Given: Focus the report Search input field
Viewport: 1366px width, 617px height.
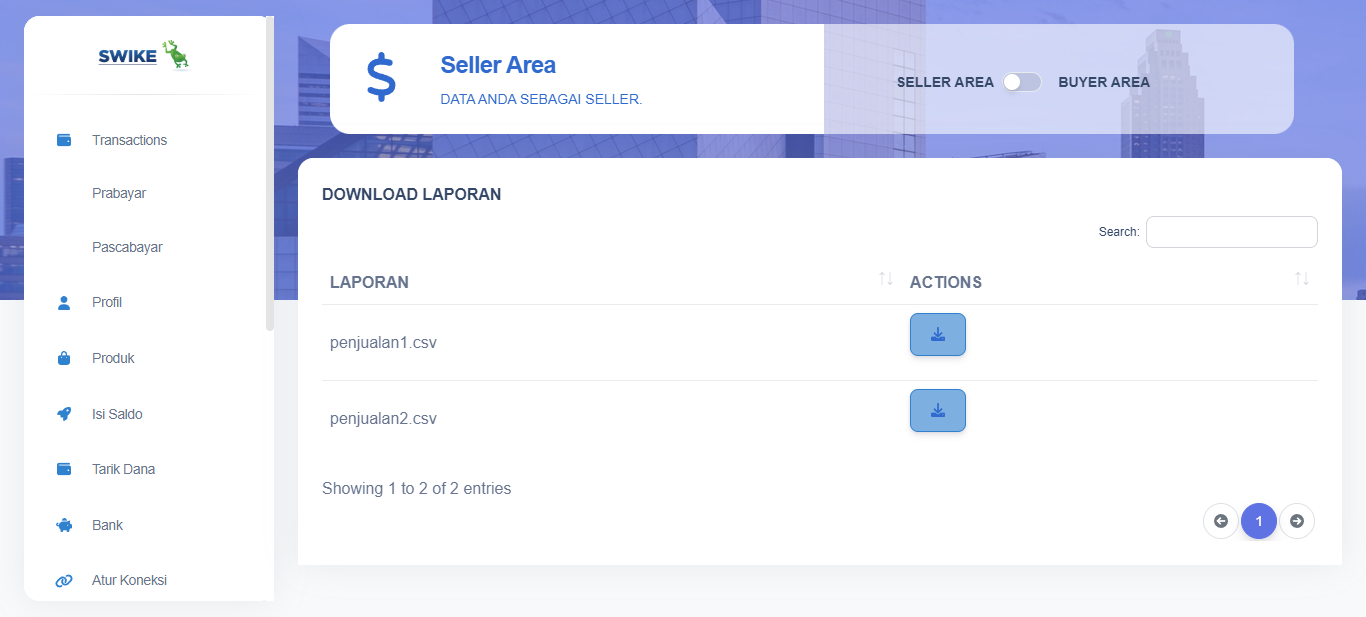Looking at the screenshot, I should (x=1231, y=232).
